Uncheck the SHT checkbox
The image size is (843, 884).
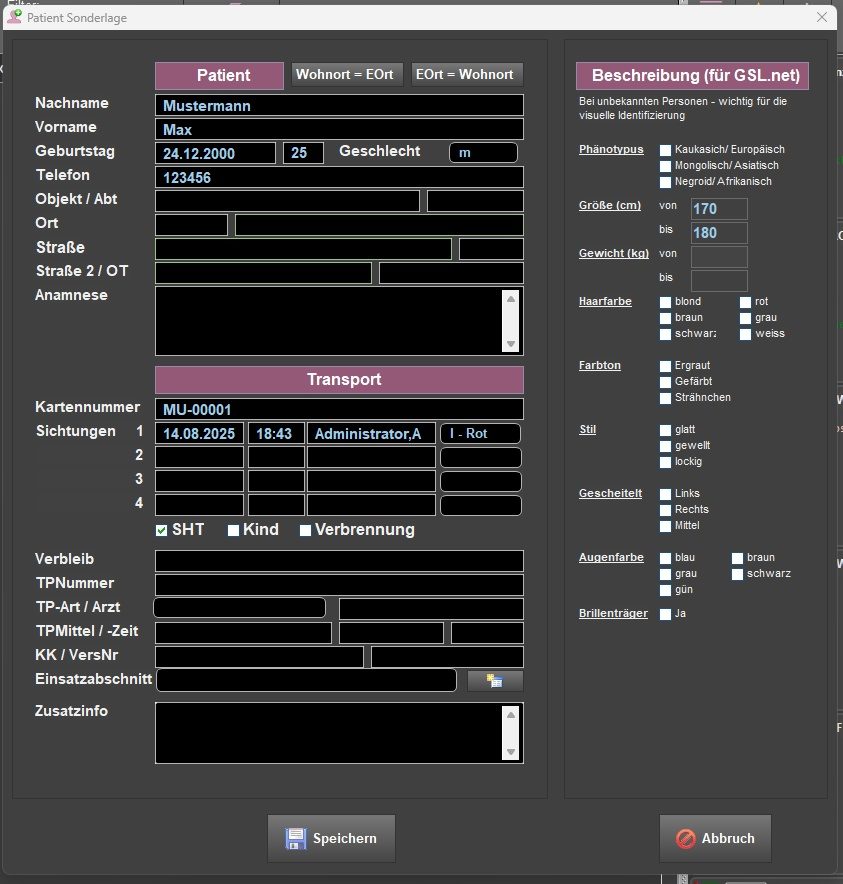click(x=161, y=530)
